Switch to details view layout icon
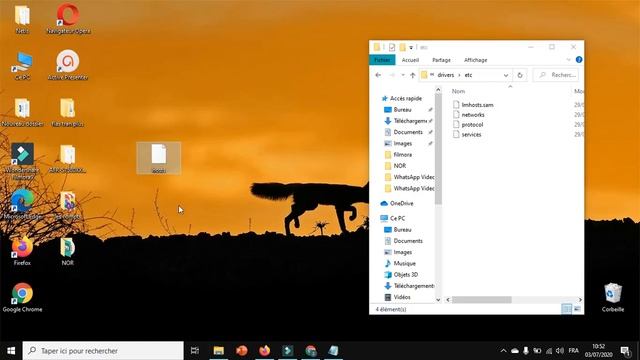 click(x=567, y=309)
